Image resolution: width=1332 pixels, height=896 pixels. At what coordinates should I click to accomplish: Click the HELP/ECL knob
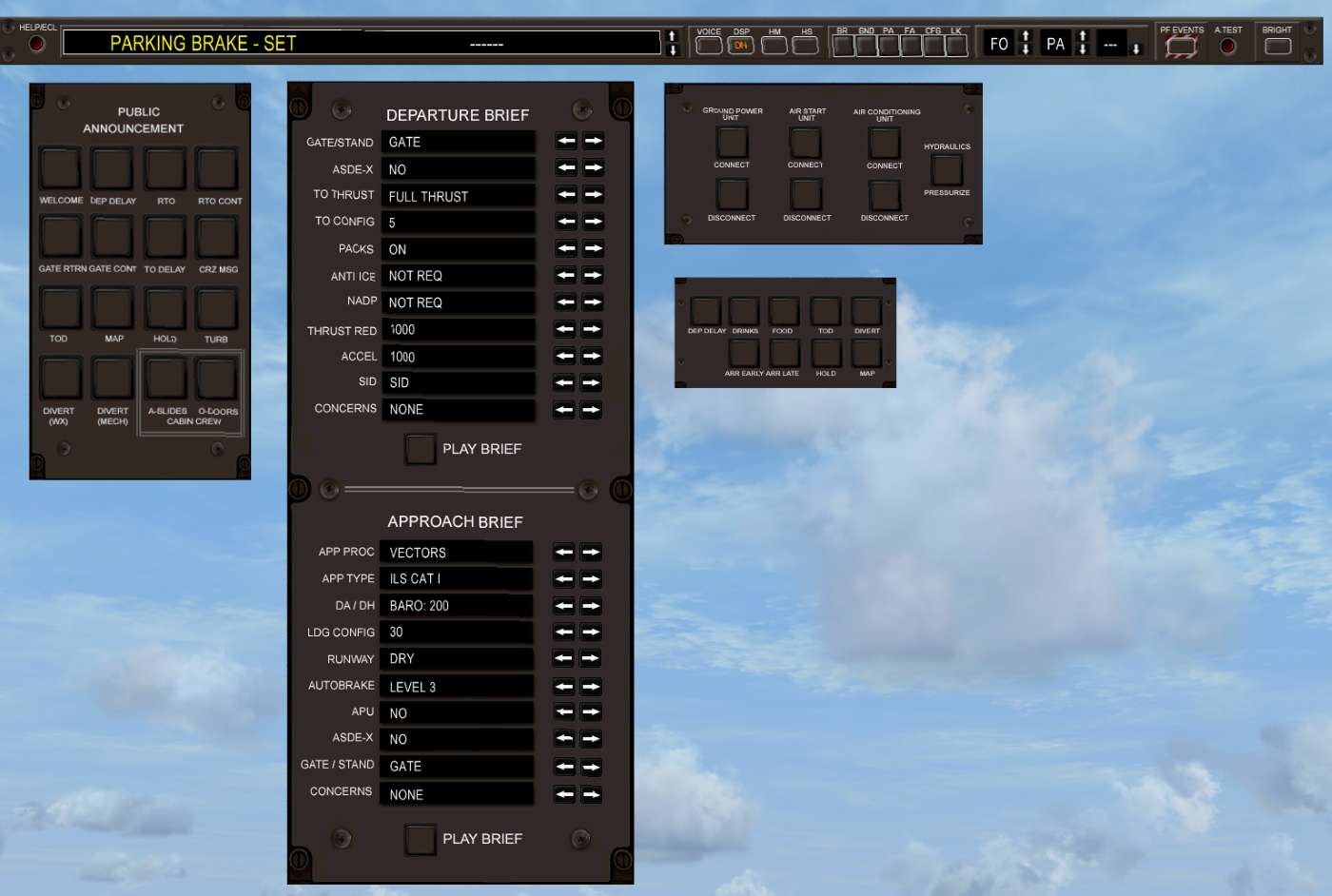37,42
